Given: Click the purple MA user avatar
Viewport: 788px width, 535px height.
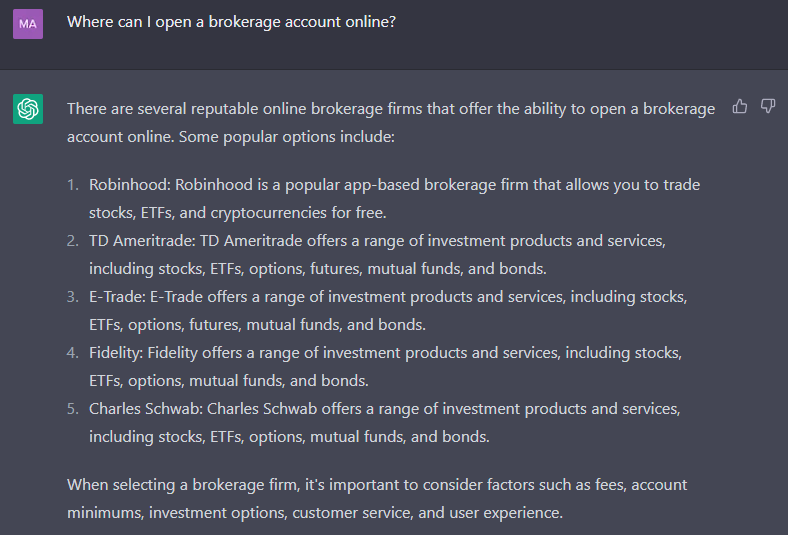Looking at the screenshot, I should click(x=28, y=24).
